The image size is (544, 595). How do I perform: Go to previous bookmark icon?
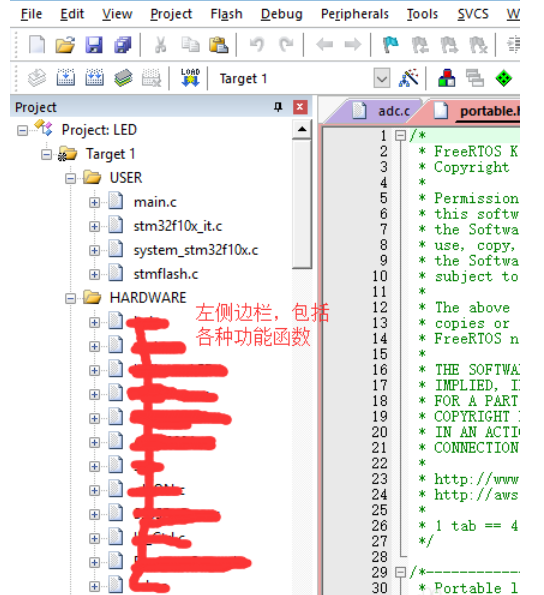click(420, 44)
